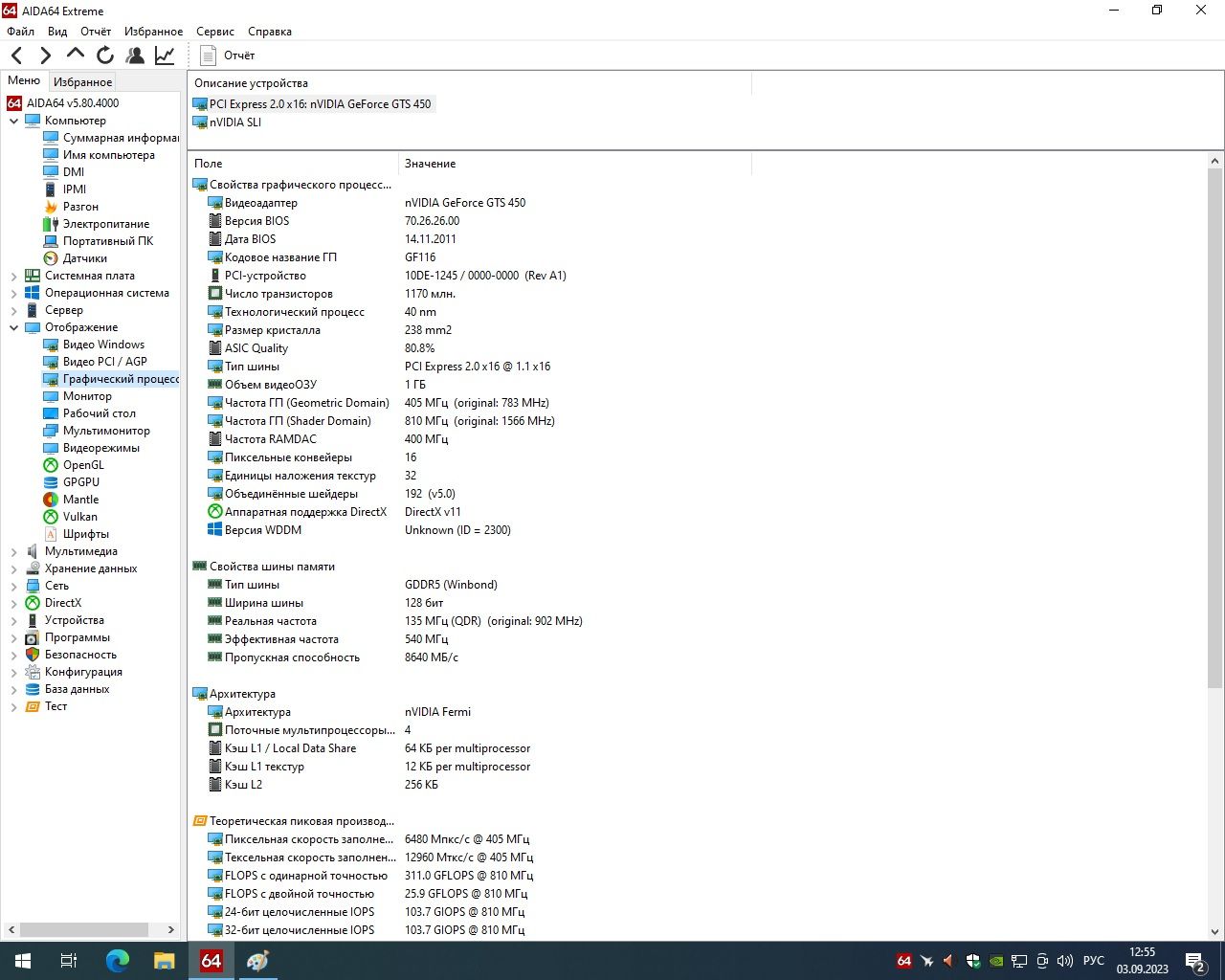Collapse the Компьютер tree node

[x=13, y=121]
